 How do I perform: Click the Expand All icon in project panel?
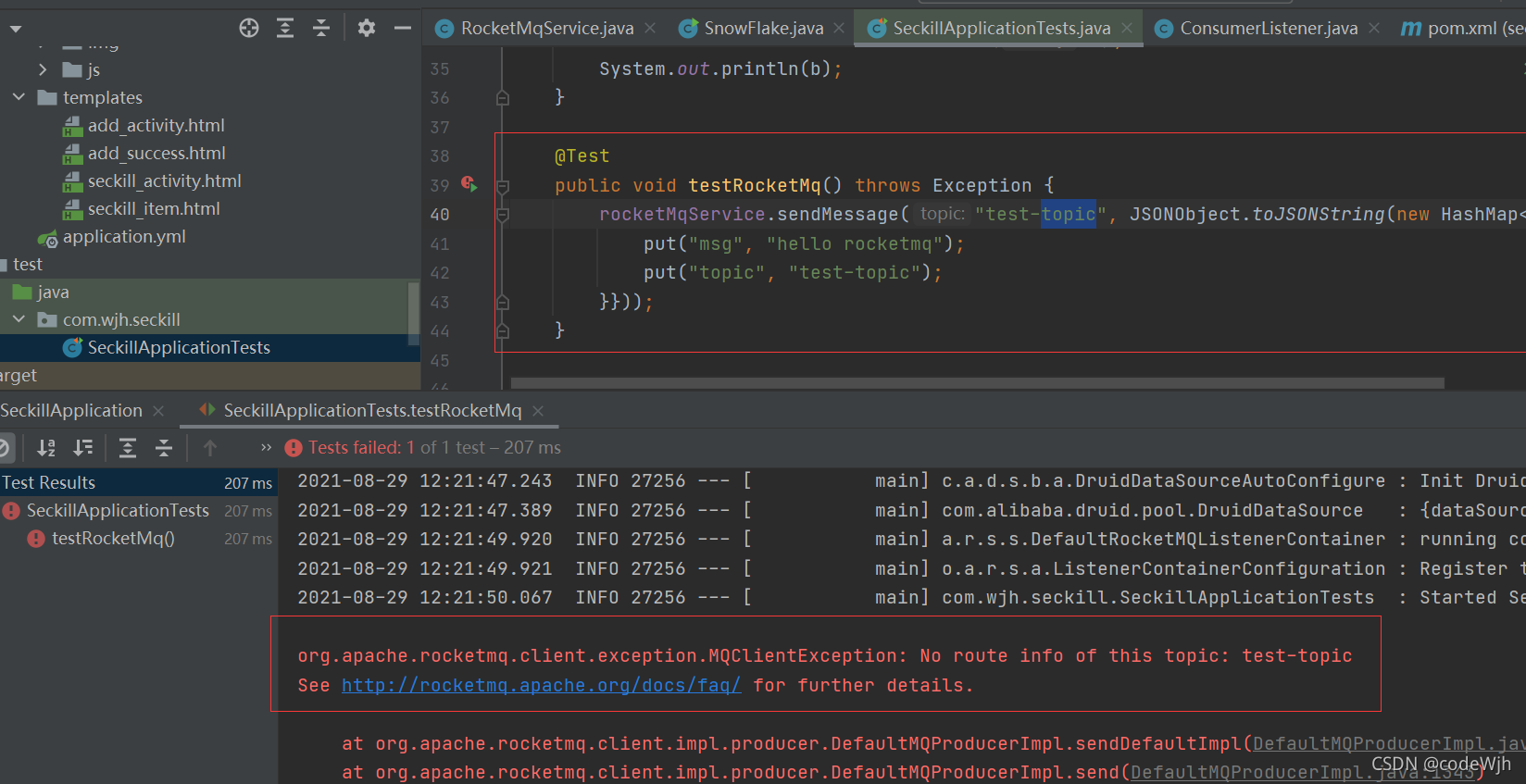pos(285,28)
